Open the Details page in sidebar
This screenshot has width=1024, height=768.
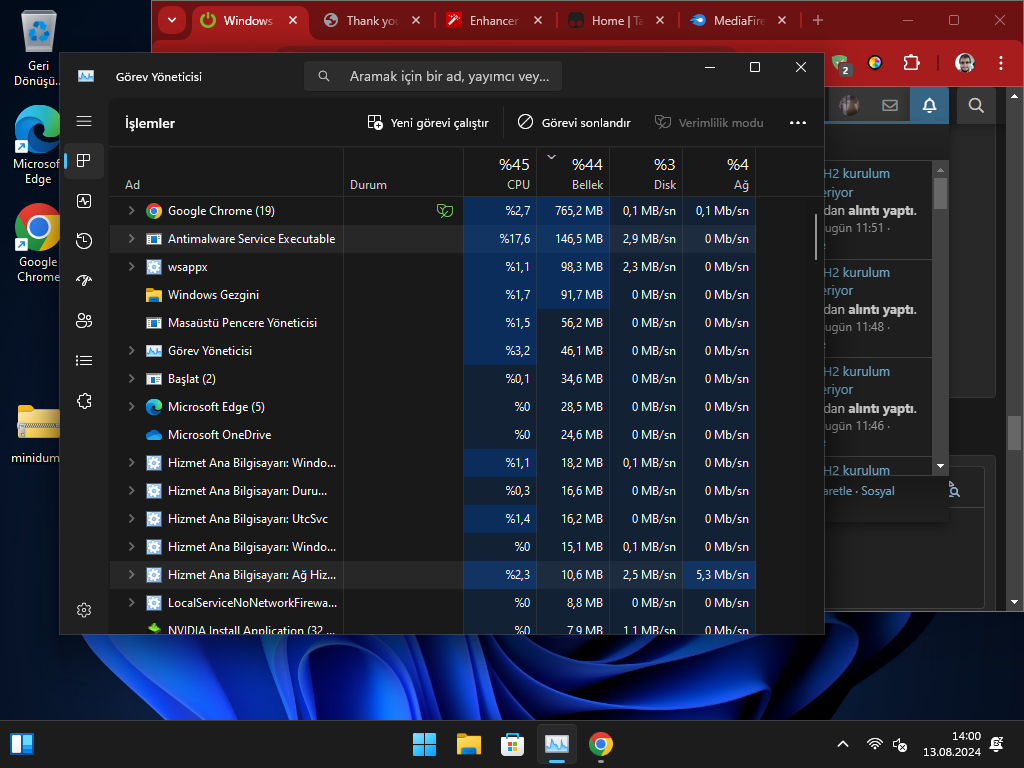tap(84, 360)
